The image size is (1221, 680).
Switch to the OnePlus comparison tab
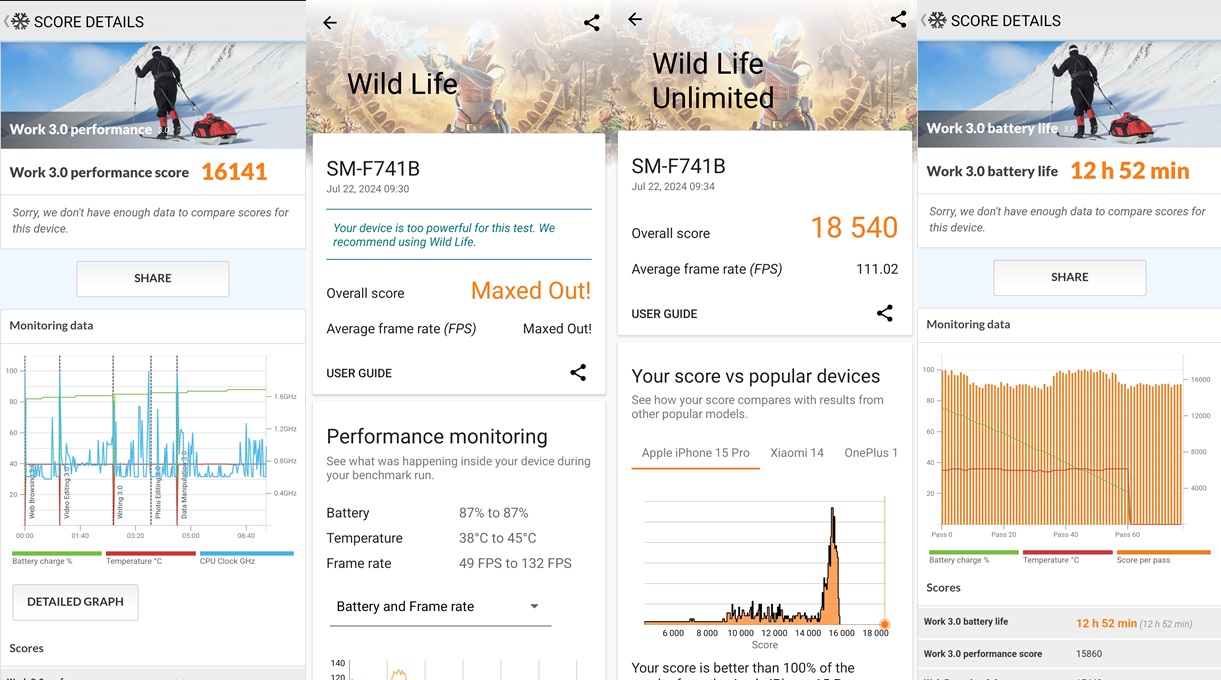[870, 452]
